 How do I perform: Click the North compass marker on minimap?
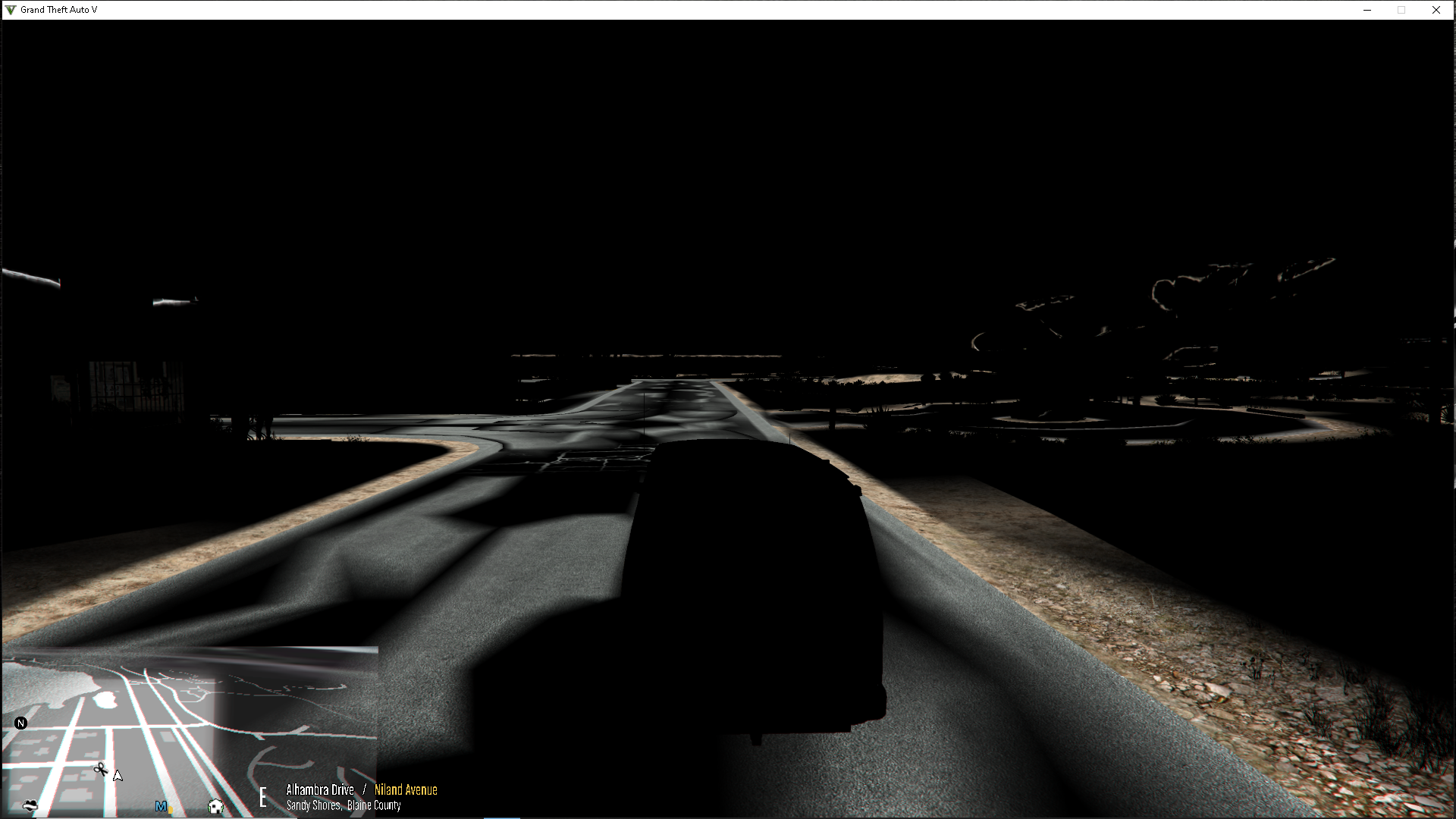[21, 723]
